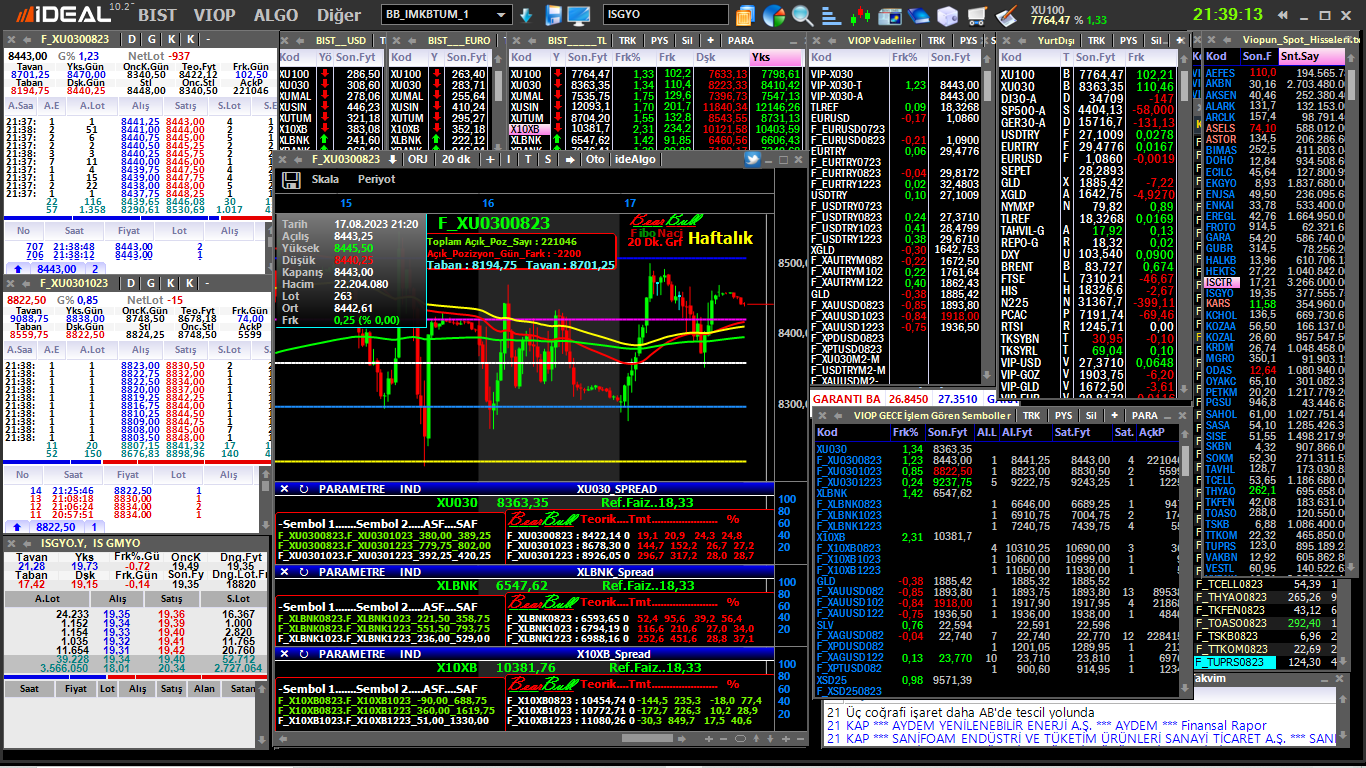Screen dimensions: 1366x768
Task: Click the floppy disk save icon in top toolbar
Action: [553, 16]
